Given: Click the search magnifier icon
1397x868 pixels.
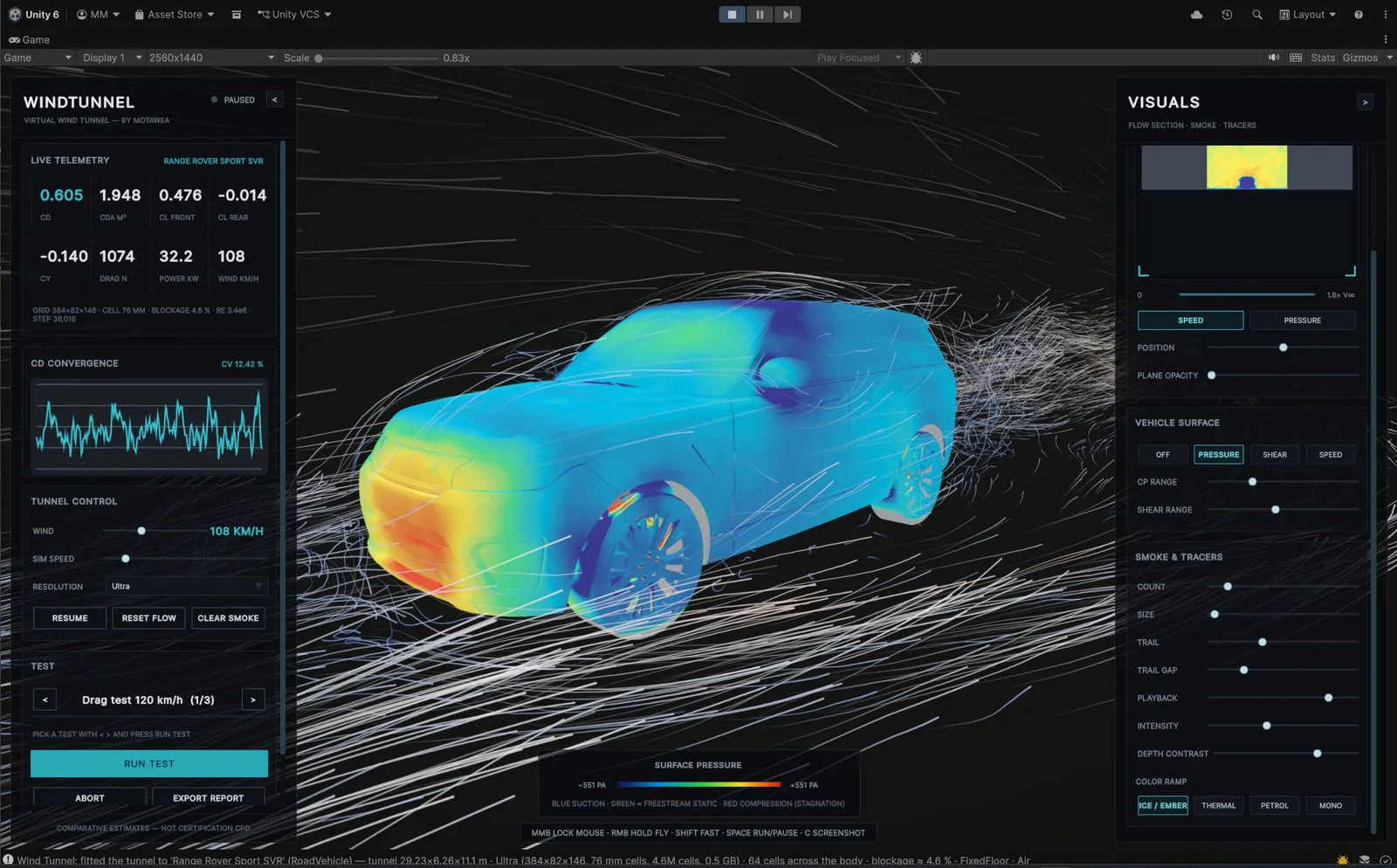Looking at the screenshot, I should point(1257,15).
